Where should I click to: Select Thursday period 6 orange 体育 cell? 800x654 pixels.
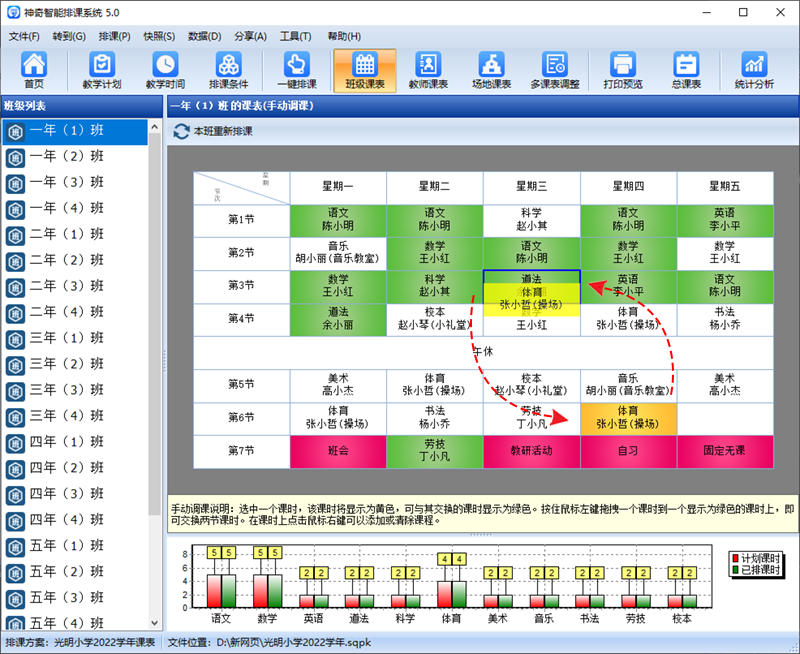click(628, 418)
